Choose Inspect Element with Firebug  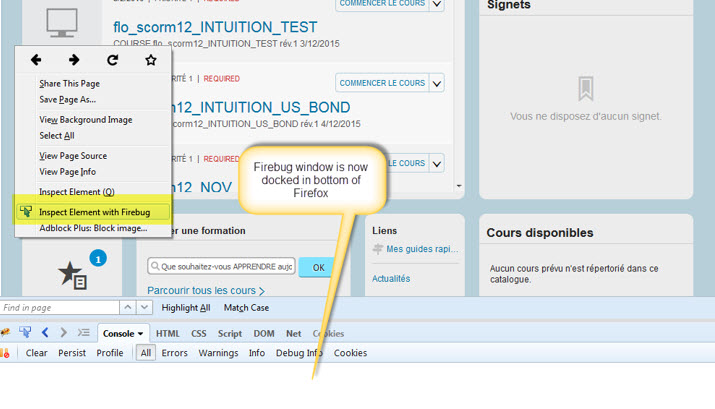tap(93, 212)
